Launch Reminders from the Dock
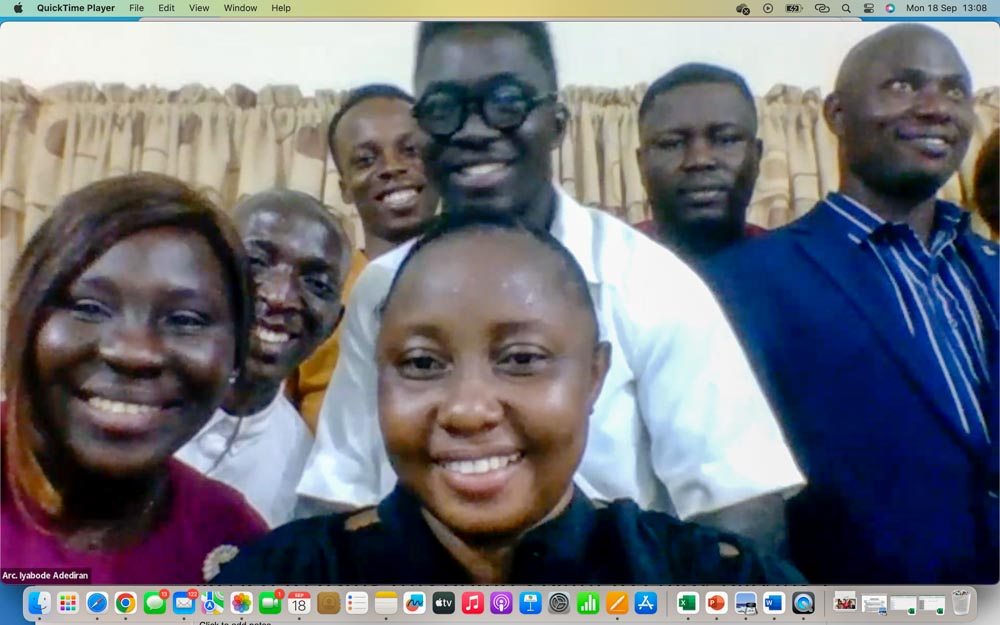 pos(357,603)
